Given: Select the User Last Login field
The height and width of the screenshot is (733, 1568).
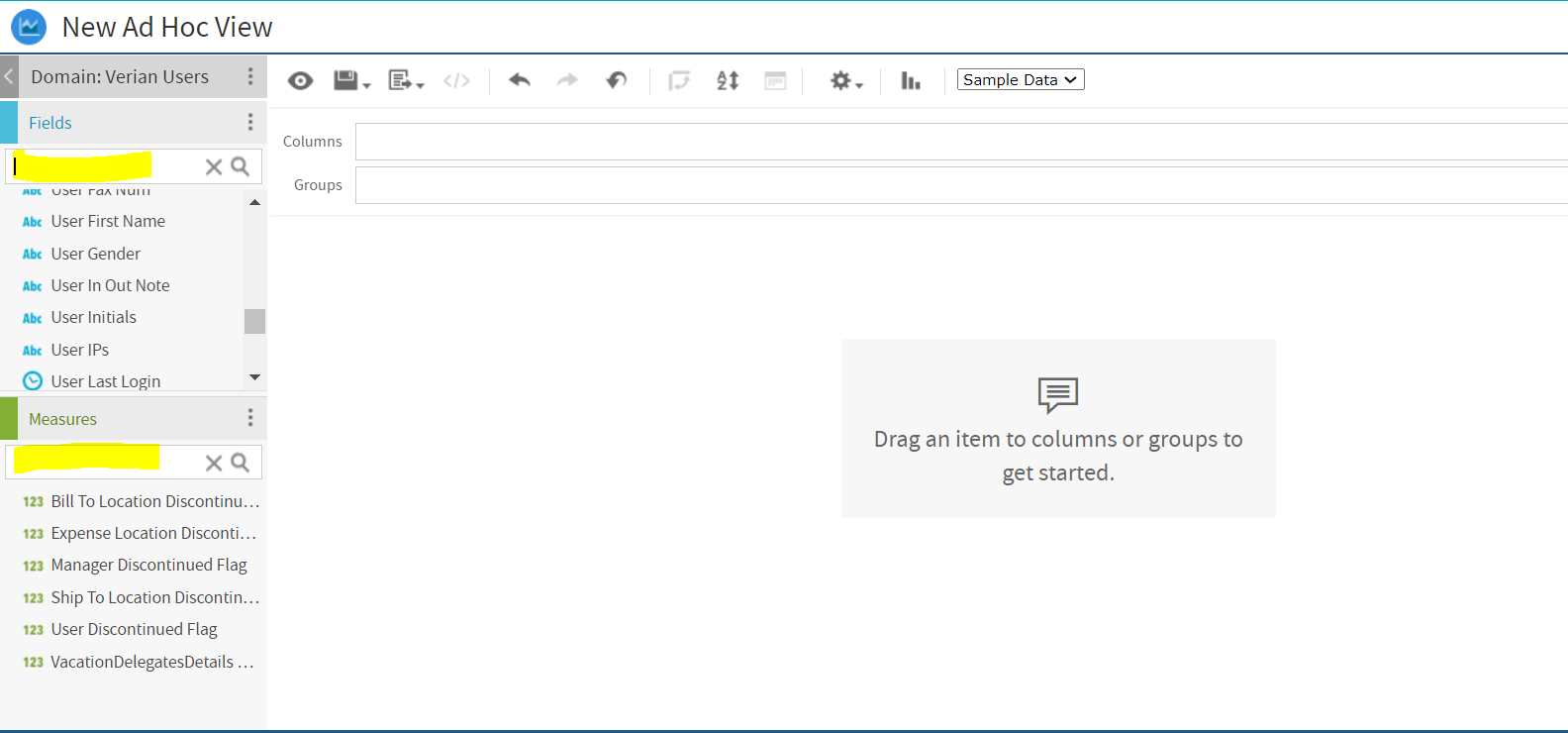Looking at the screenshot, I should click(105, 381).
